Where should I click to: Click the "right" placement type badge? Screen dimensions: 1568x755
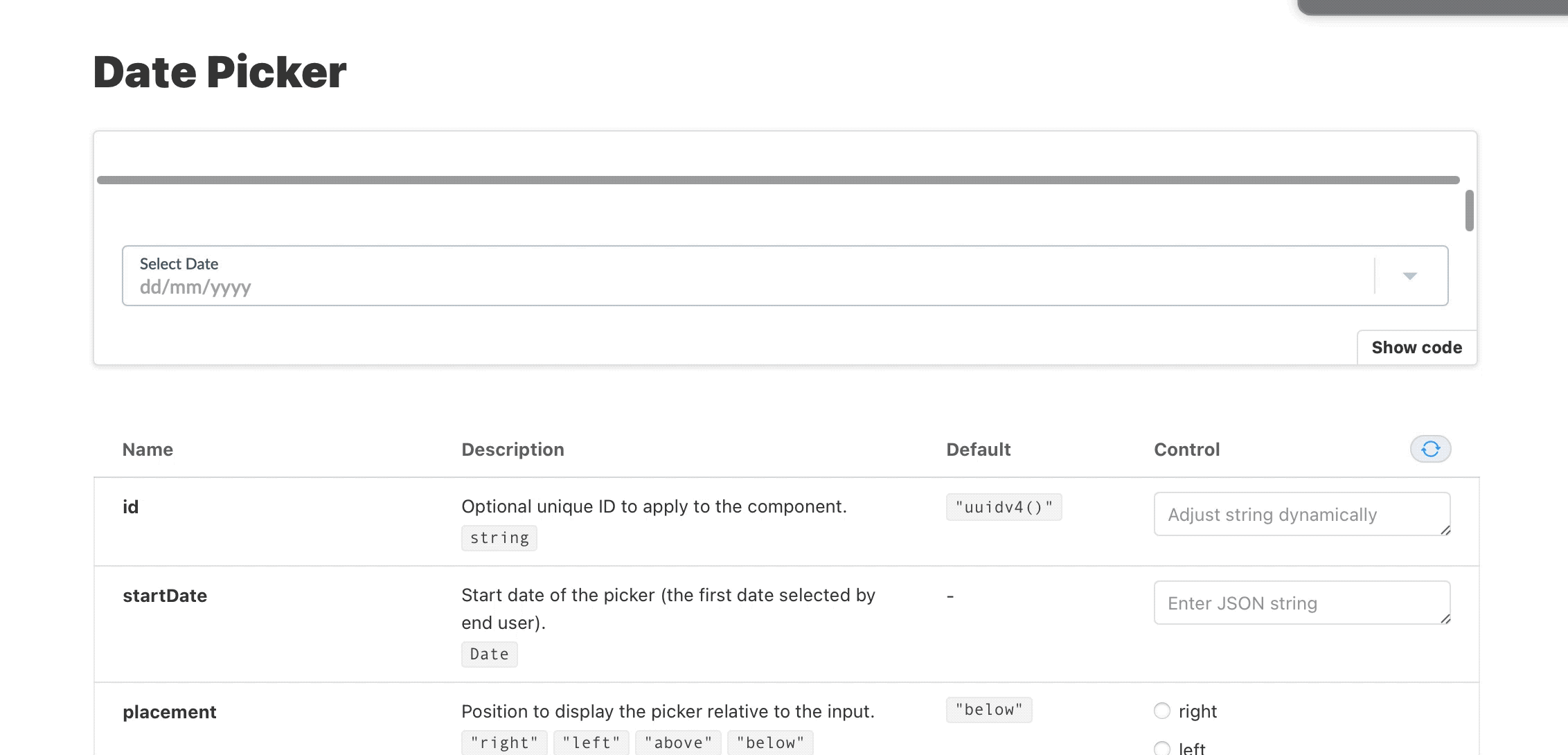coord(504,742)
